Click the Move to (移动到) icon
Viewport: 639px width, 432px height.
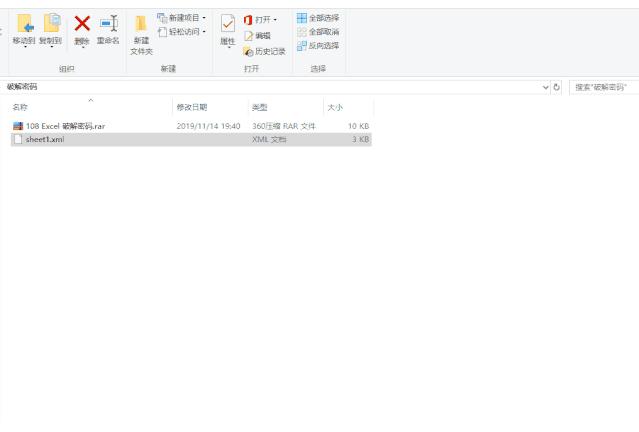25,23
